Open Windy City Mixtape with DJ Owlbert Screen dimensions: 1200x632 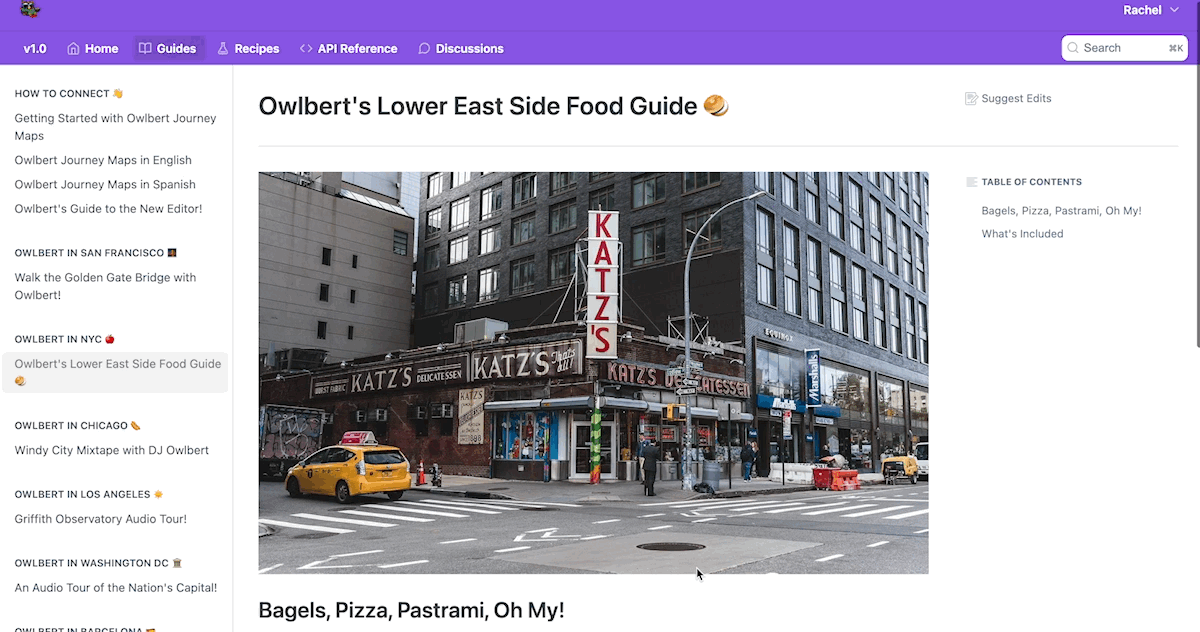[112, 450]
